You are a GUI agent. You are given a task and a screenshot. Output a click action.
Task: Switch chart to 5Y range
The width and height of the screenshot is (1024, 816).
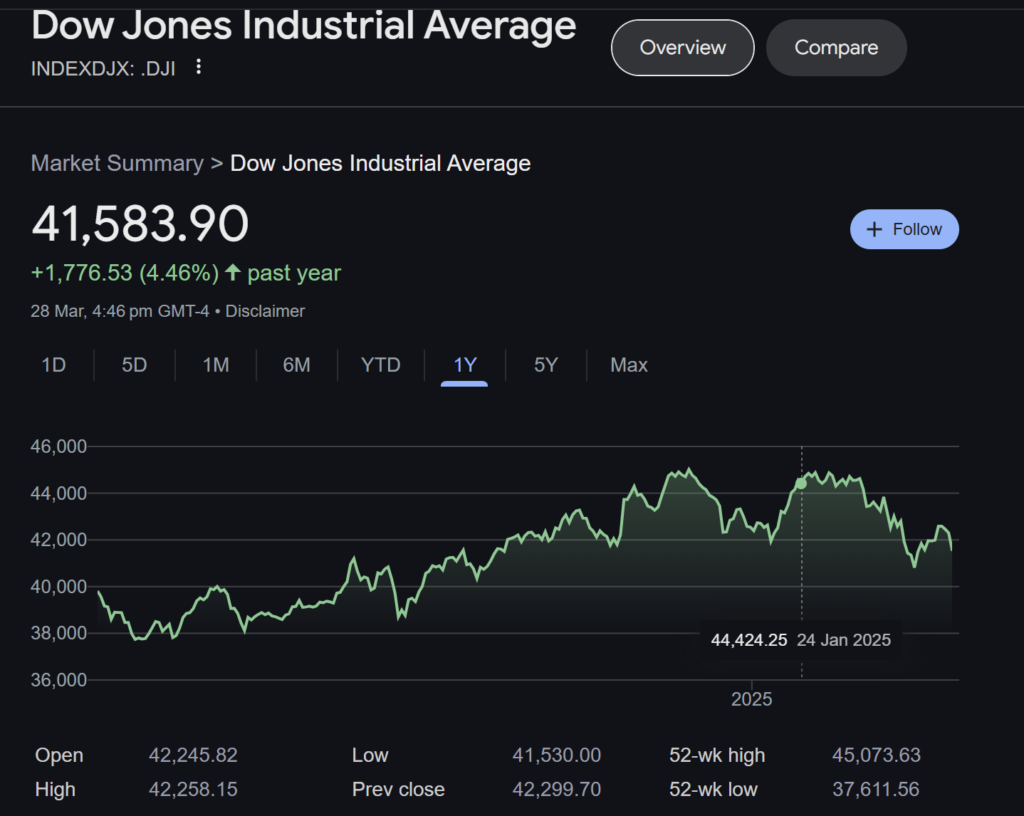tap(546, 365)
